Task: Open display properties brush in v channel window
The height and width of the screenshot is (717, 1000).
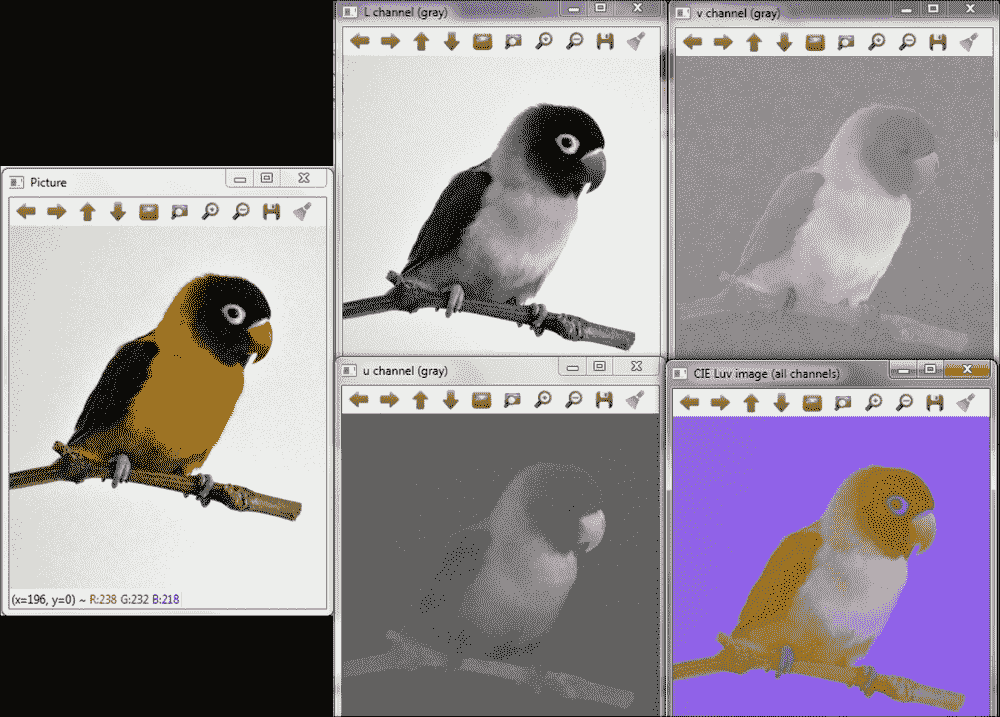Action: coord(968,42)
